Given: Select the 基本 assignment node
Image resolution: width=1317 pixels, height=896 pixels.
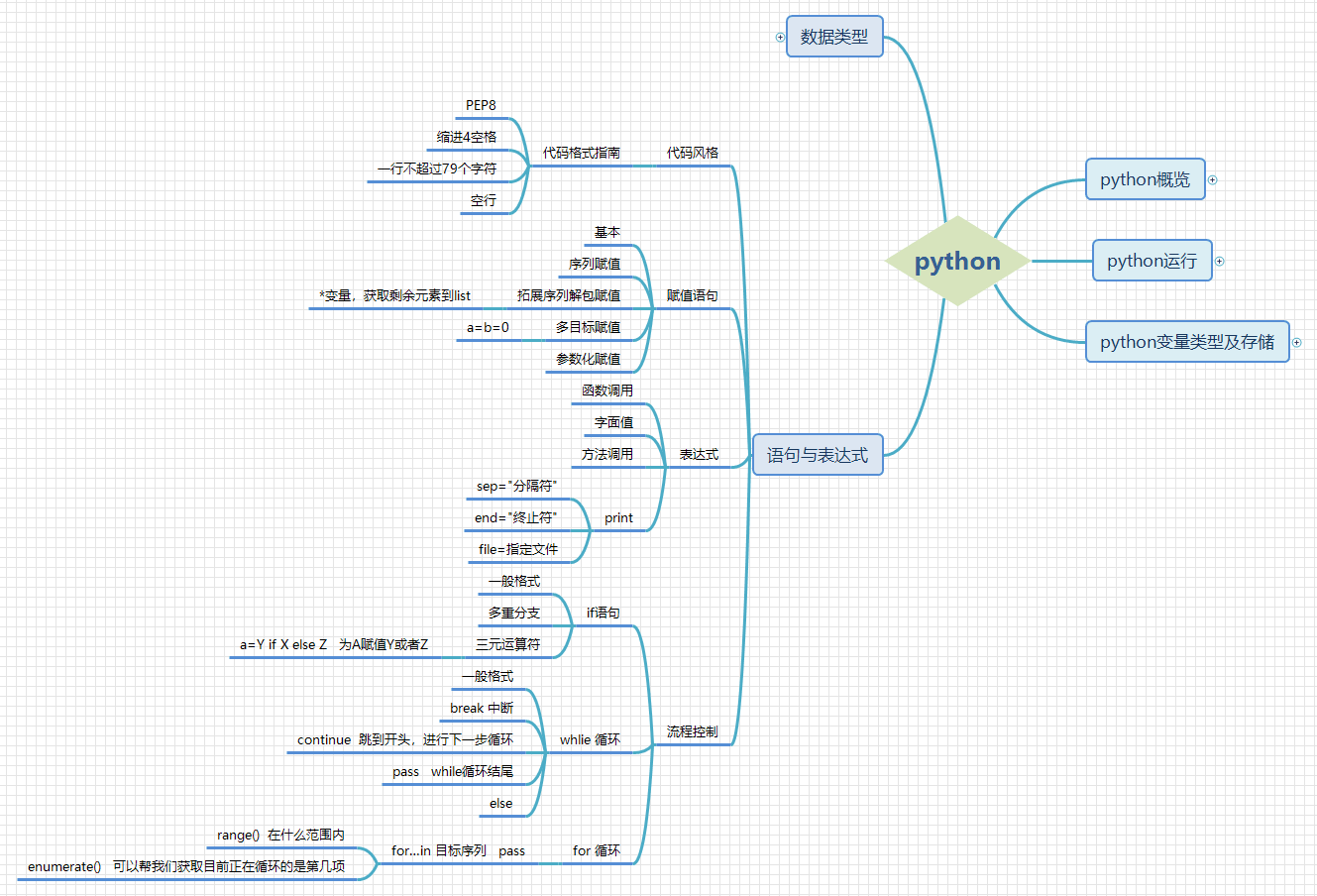Looking at the screenshot, I should click(607, 232).
